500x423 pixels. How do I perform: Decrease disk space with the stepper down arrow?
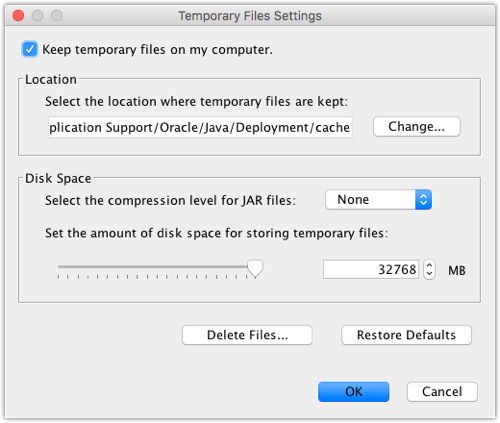[x=429, y=274]
